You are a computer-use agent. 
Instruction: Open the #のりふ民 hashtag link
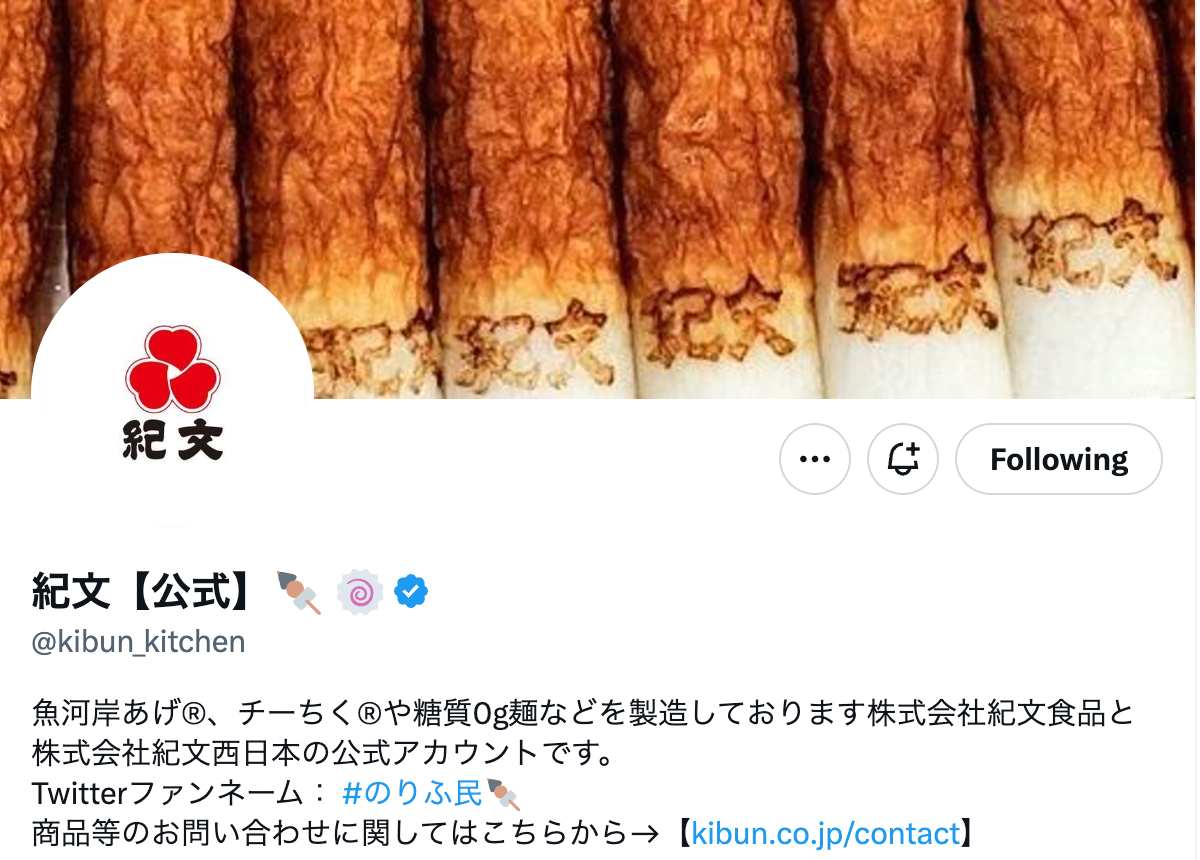[x=412, y=794]
